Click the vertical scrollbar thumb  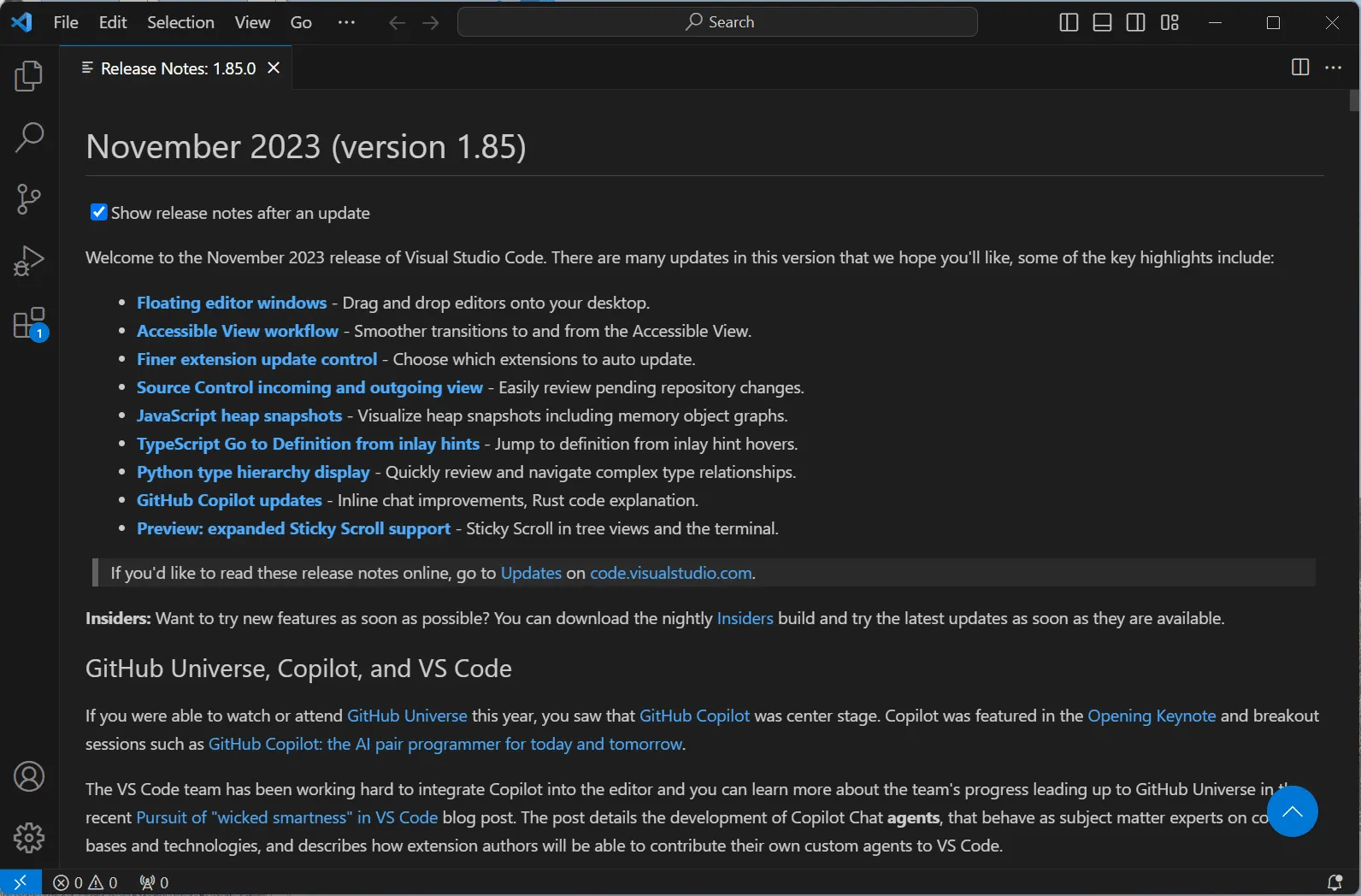pos(1354,101)
